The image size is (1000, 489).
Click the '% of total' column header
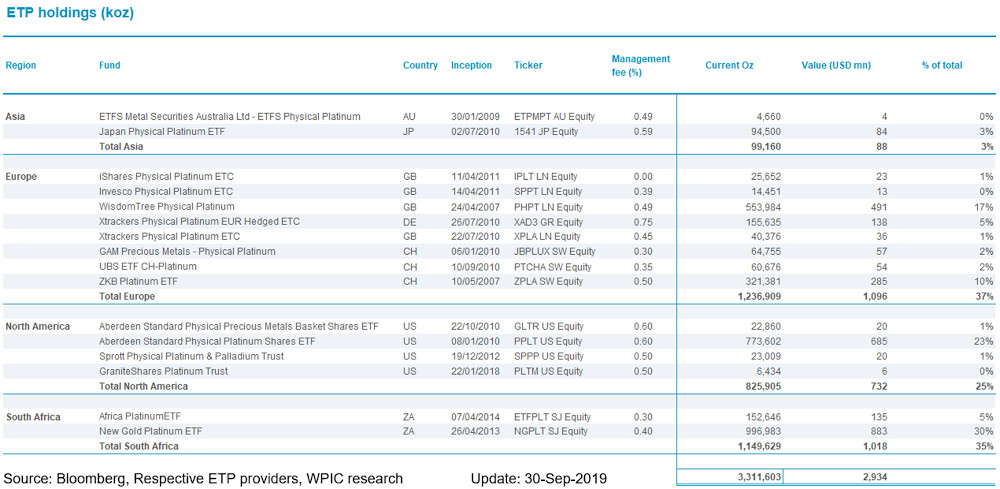pyautogui.click(x=942, y=65)
